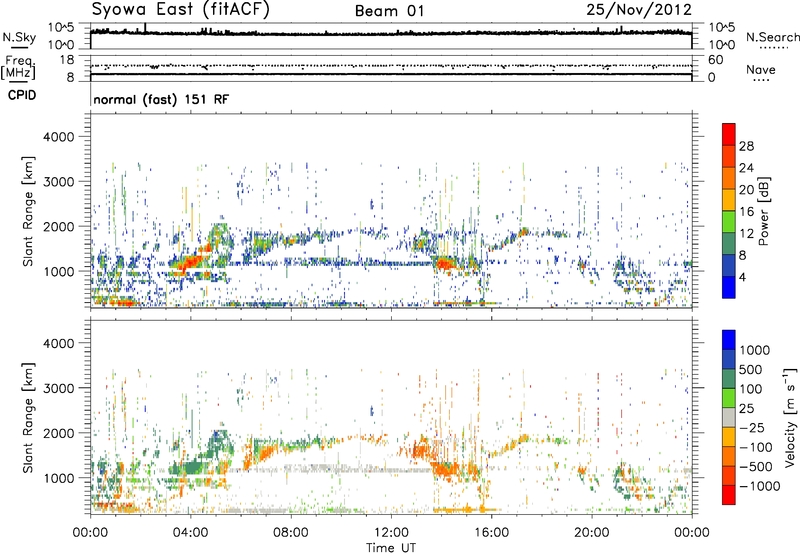Click the 'Beam 01' label
The image size is (800, 554).
coord(389,11)
